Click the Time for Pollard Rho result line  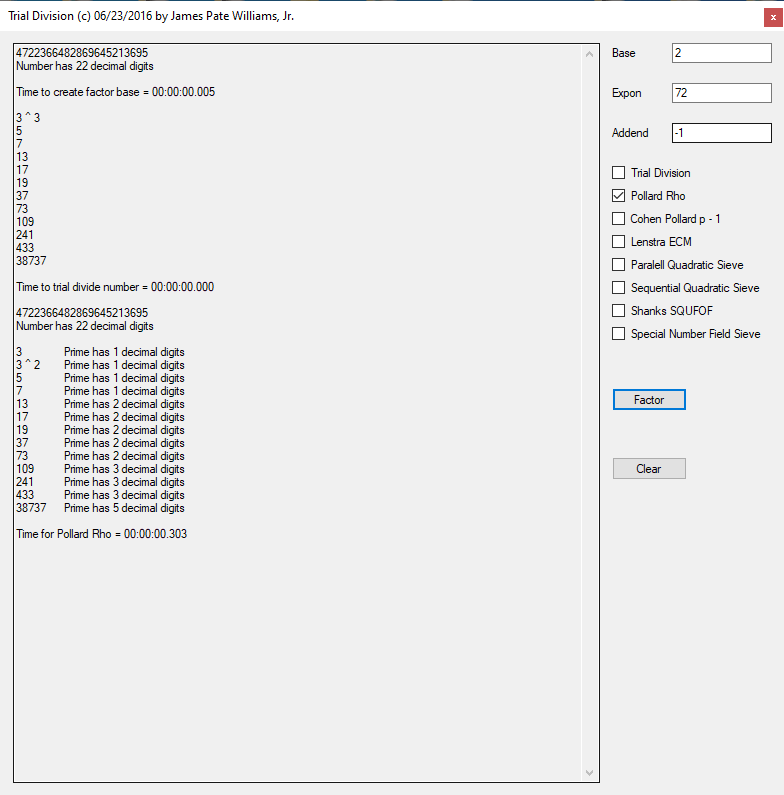102,534
